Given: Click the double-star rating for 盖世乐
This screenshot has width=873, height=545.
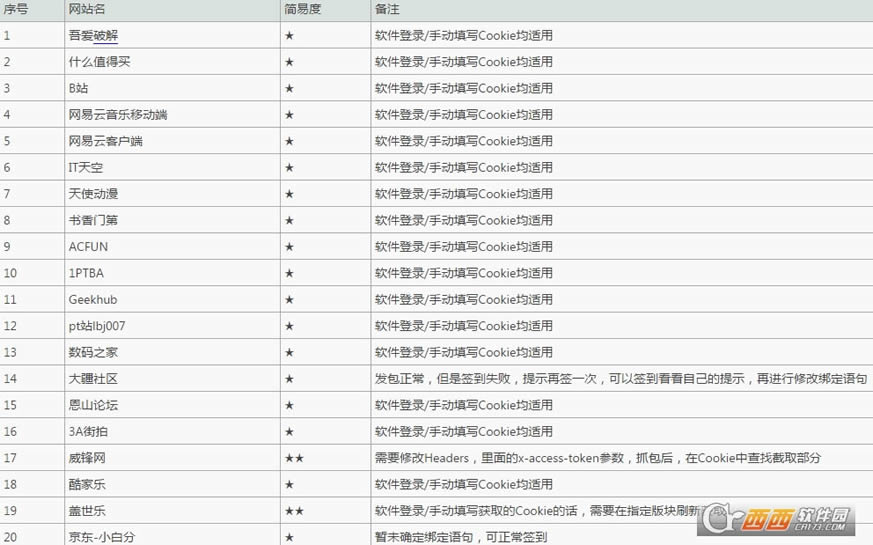Looking at the screenshot, I should coord(294,511).
